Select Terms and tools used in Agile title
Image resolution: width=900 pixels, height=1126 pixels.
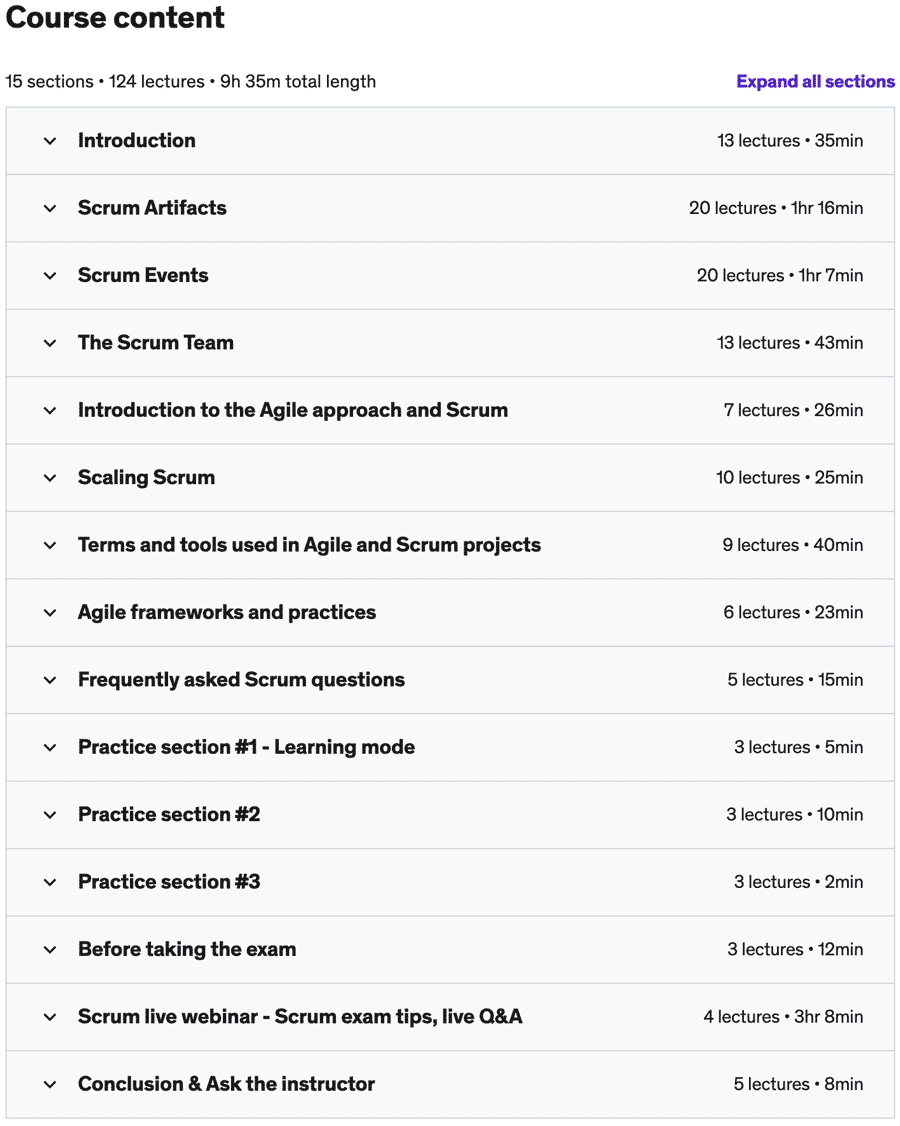click(x=309, y=545)
